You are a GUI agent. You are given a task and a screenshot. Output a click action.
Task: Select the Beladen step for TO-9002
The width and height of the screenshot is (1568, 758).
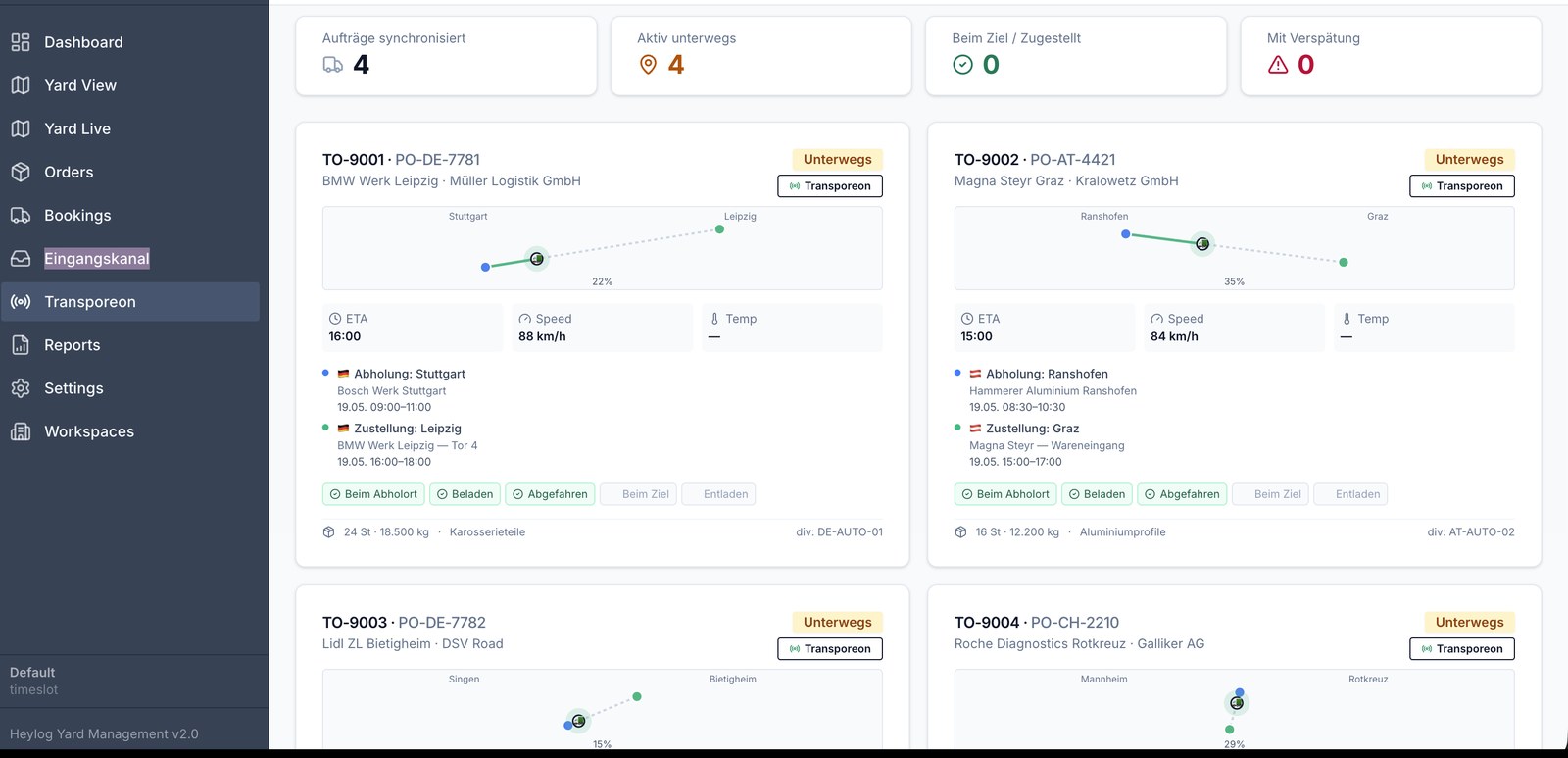(1098, 494)
